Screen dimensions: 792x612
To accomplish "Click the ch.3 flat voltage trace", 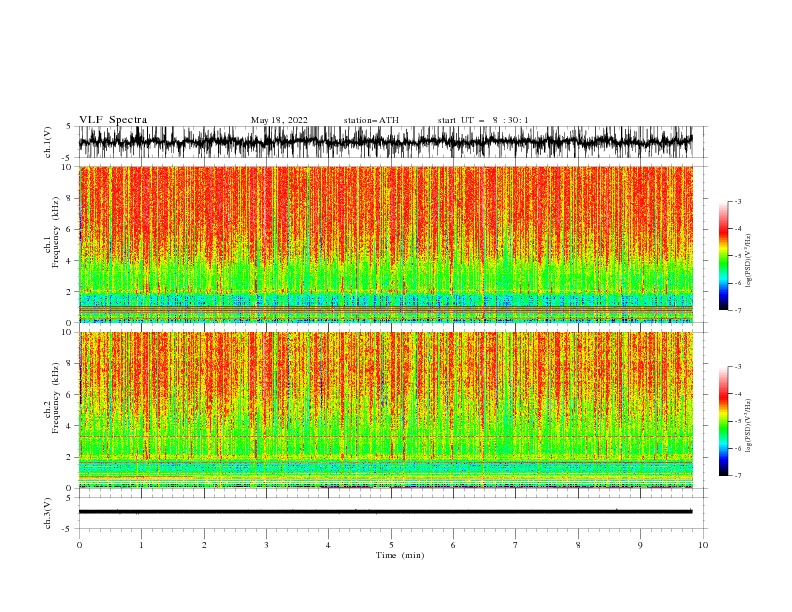I will pyautogui.click(x=385, y=512).
